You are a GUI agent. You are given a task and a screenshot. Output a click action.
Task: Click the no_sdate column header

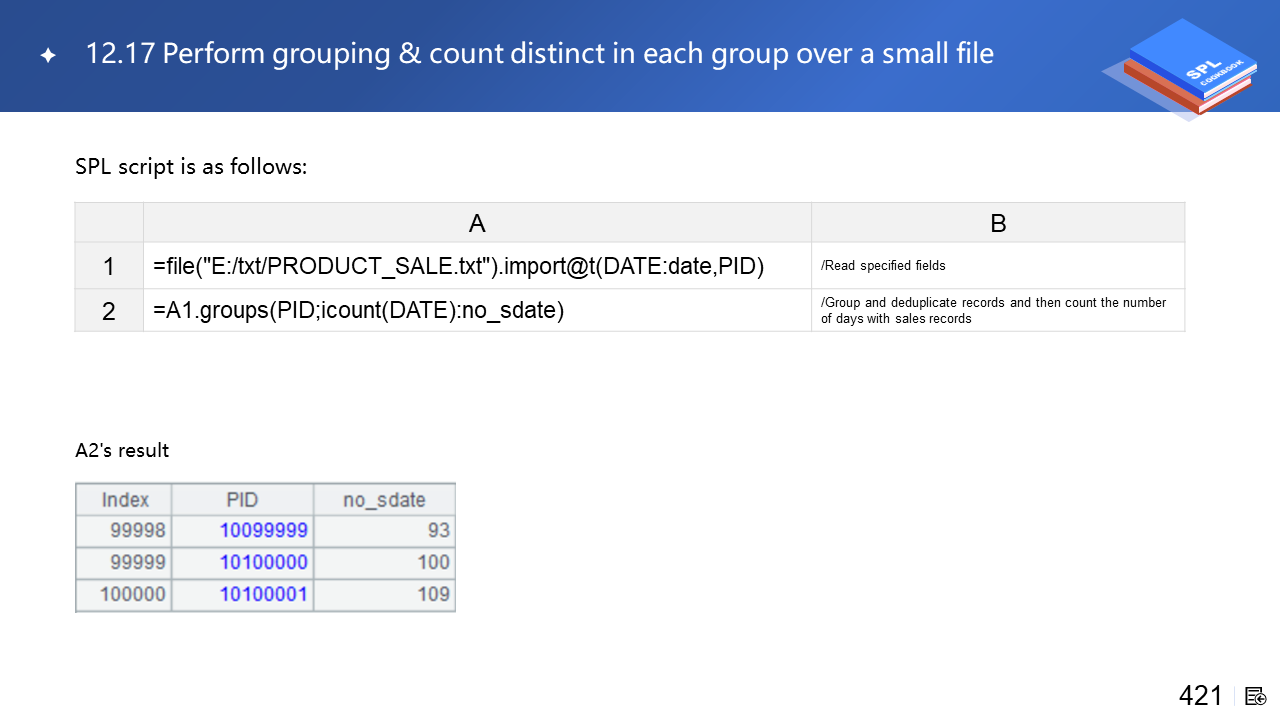coord(384,500)
